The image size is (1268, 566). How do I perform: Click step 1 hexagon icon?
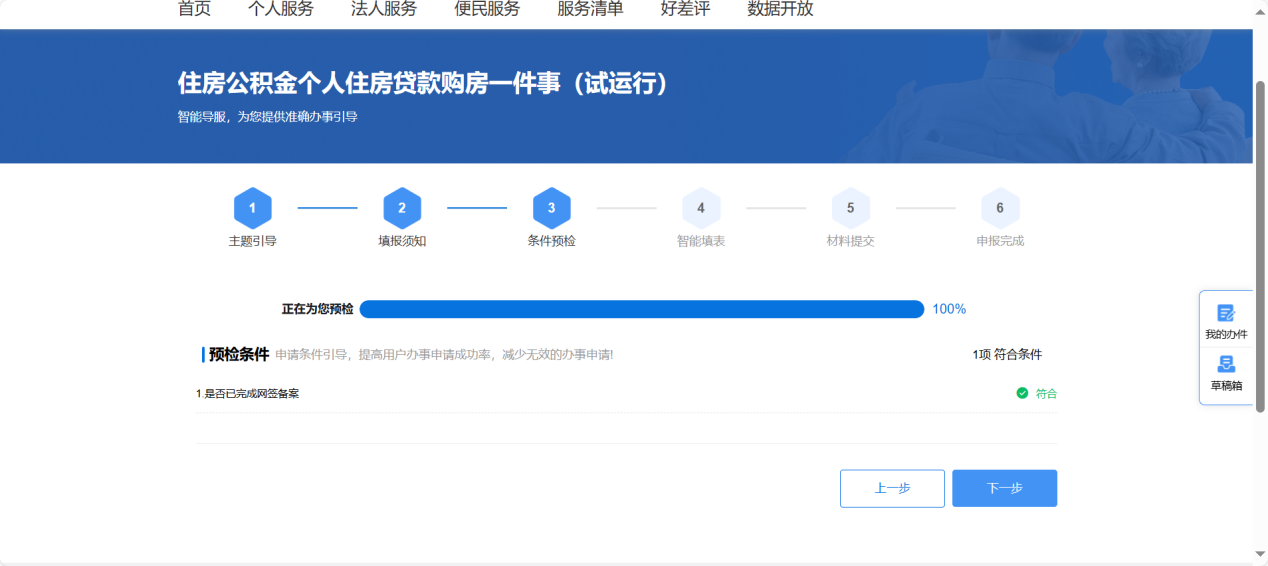253,208
